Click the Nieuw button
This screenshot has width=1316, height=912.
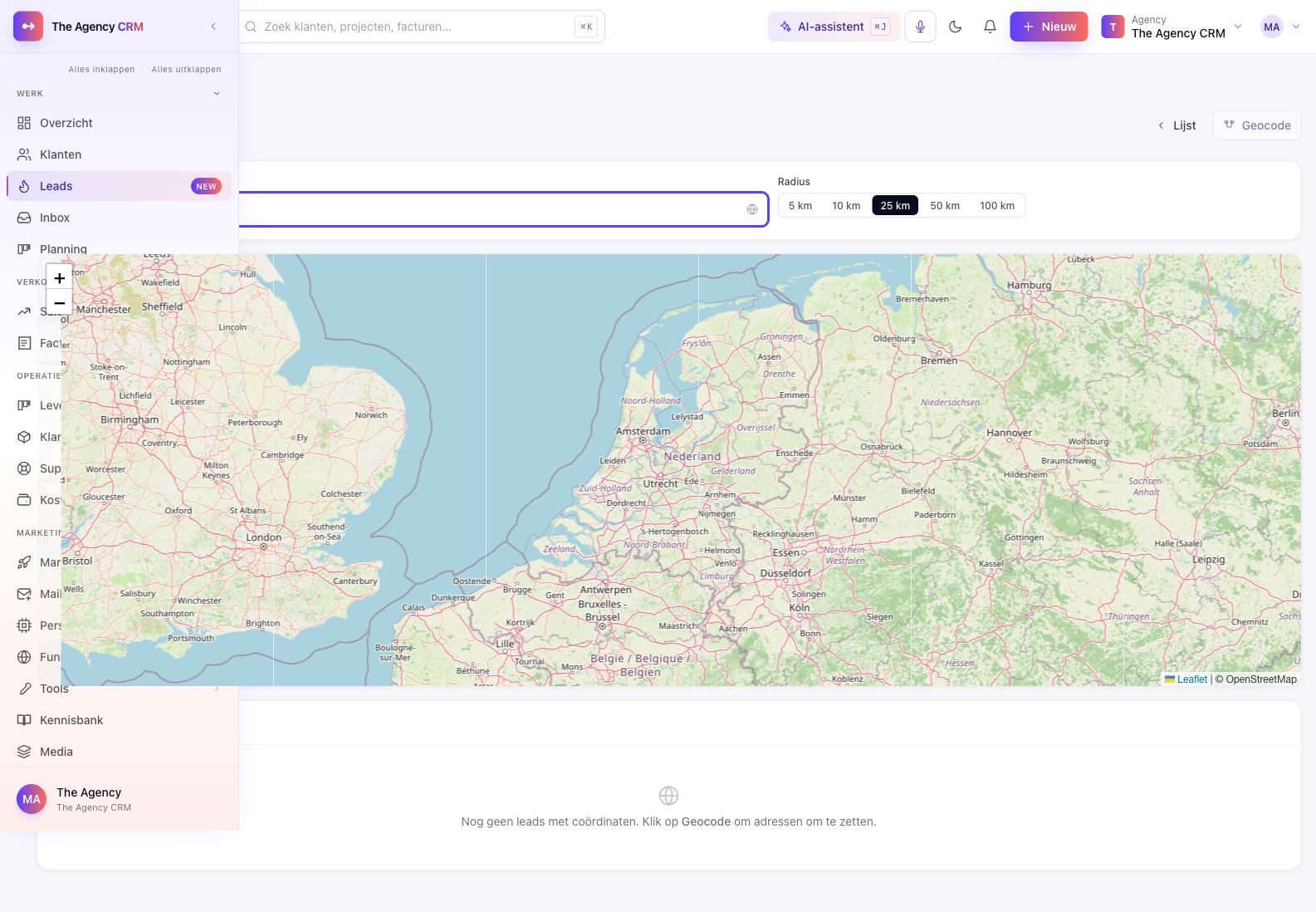coord(1049,27)
